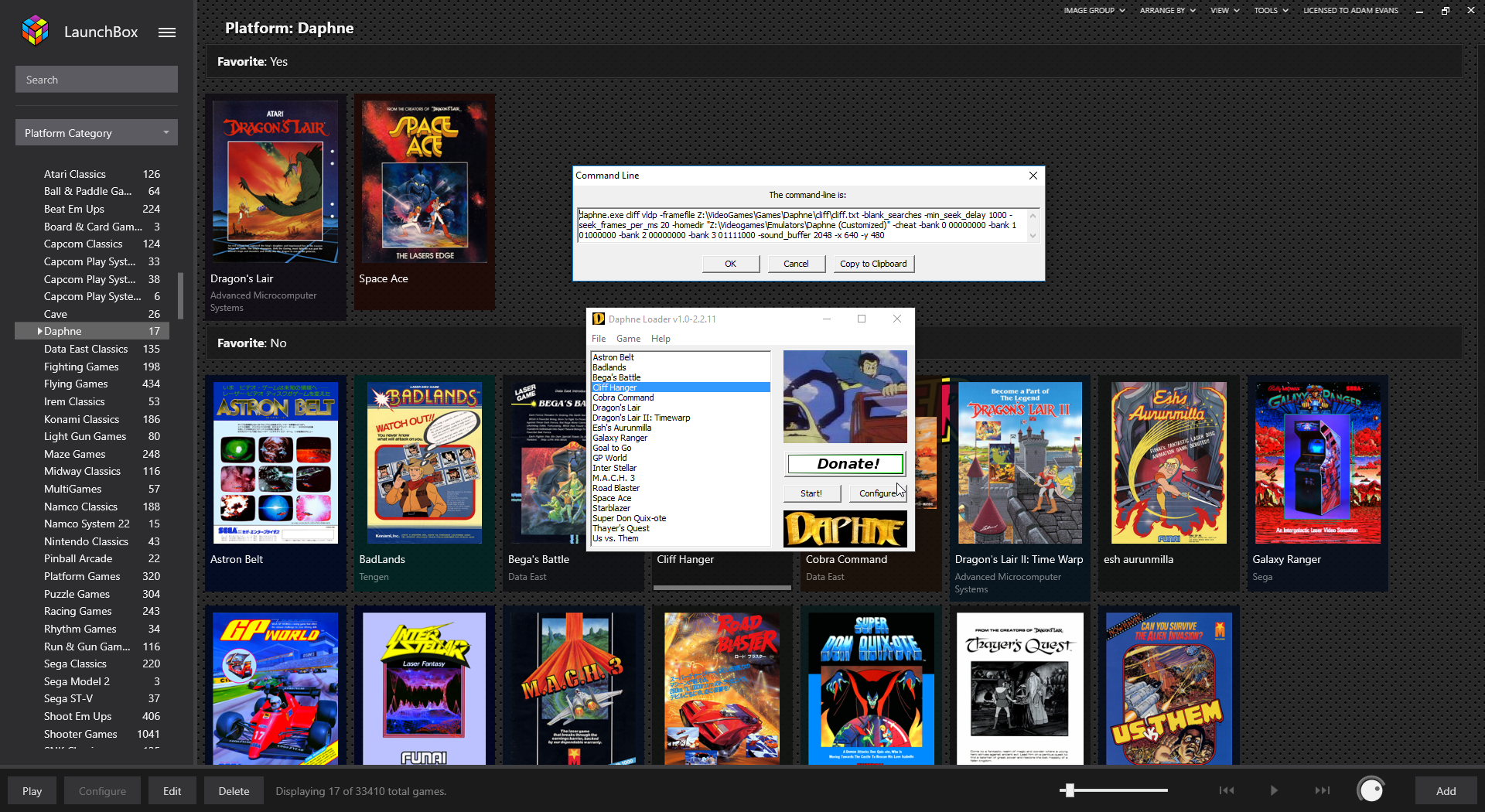Viewport: 1485px width, 812px height.
Task: Select Atari Classics platform in sidebar
Action: click(92, 174)
